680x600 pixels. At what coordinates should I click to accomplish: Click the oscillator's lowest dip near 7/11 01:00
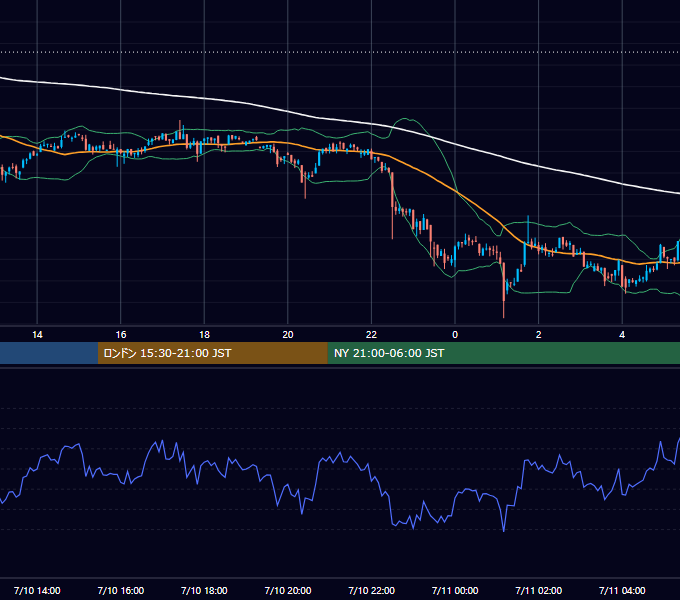pyautogui.click(x=503, y=530)
